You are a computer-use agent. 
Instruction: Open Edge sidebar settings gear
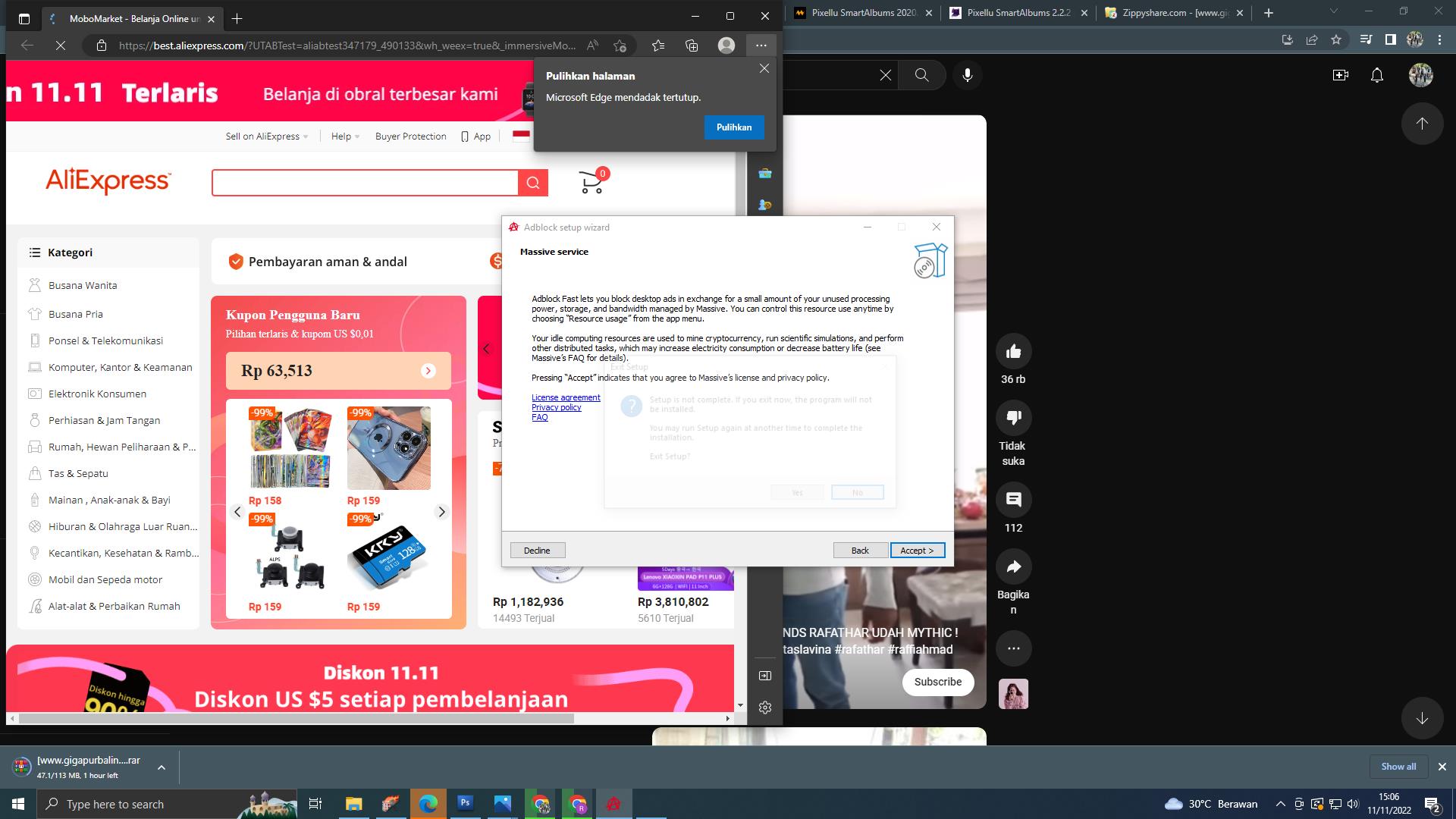764,708
